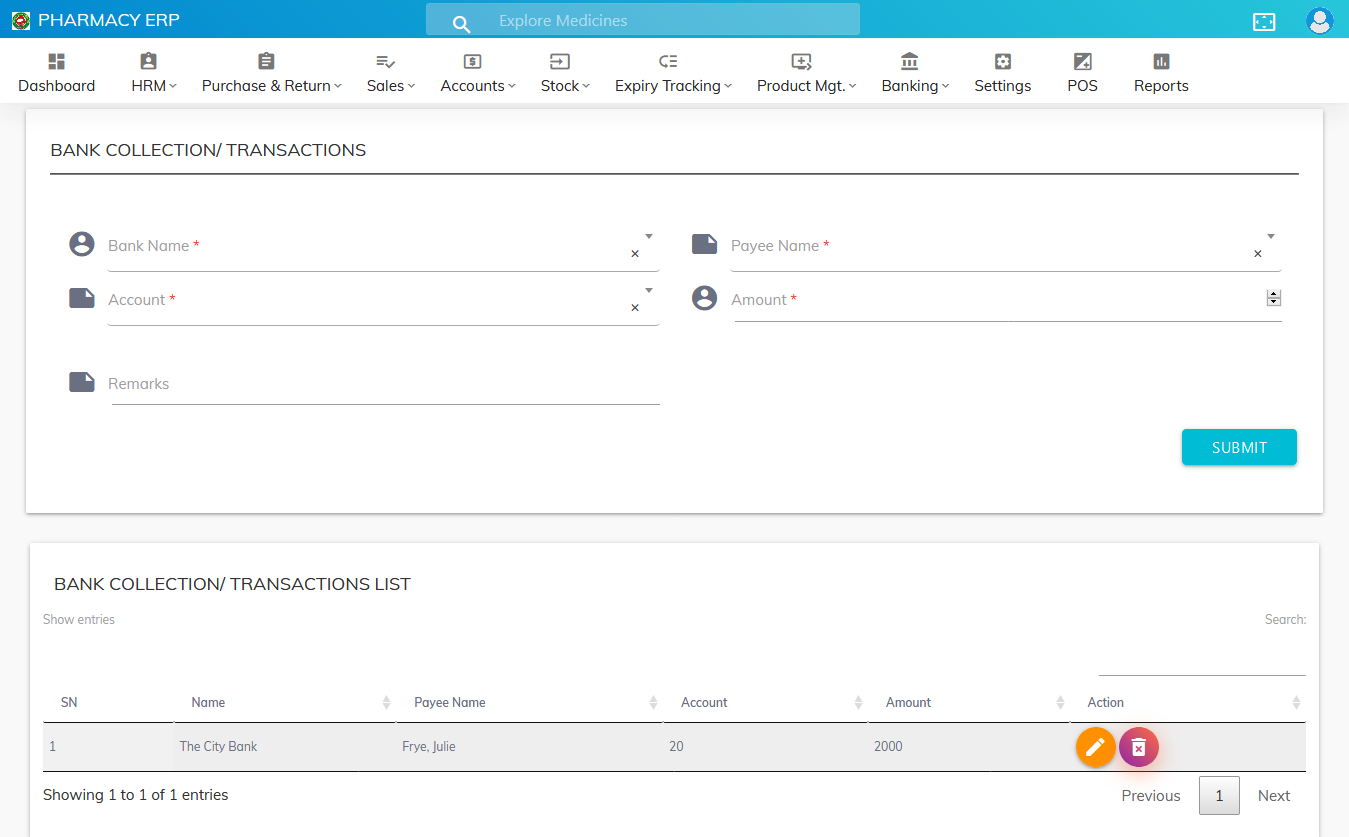The height and width of the screenshot is (837, 1349).
Task: Click the delete icon for The City Bank row
Action: (x=1138, y=747)
